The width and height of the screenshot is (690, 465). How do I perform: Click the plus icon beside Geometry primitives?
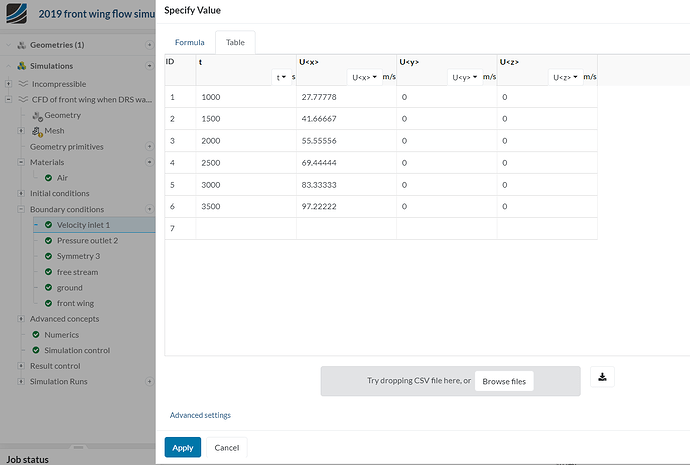(x=150, y=146)
